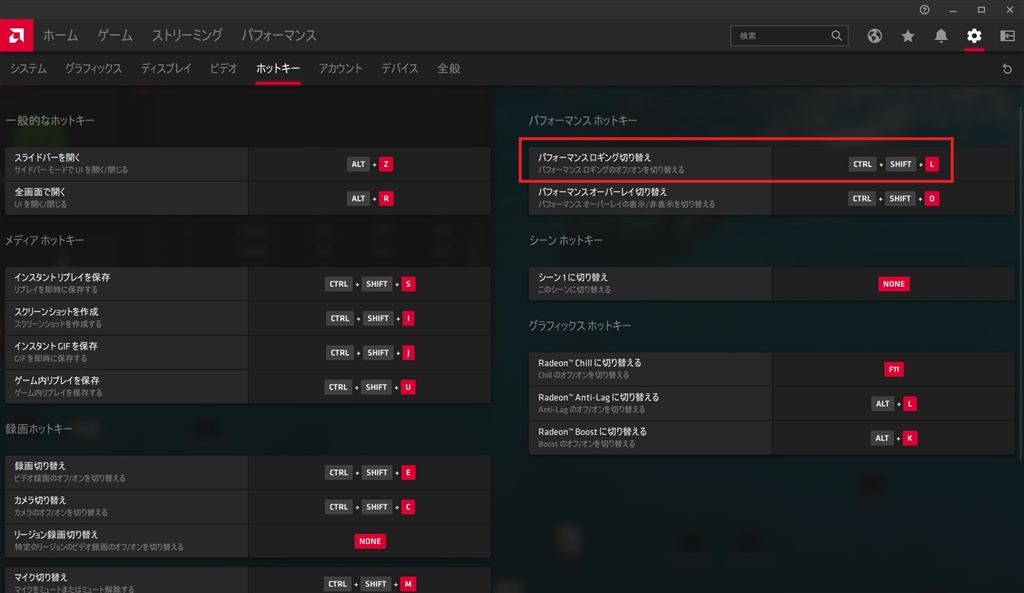Edit F11 hotkey for Radeon Chill
This screenshot has width=1024, height=593.
coord(893,370)
